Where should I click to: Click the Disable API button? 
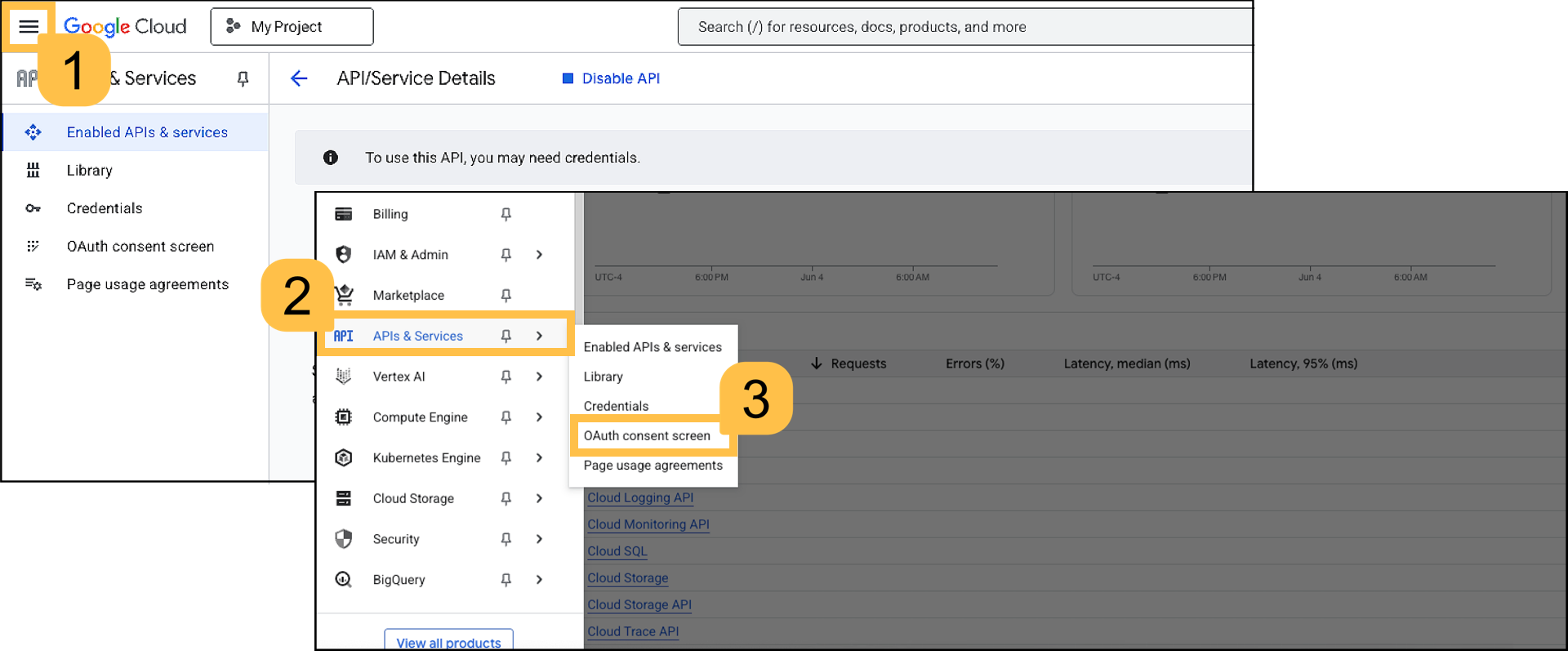click(611, 78)
